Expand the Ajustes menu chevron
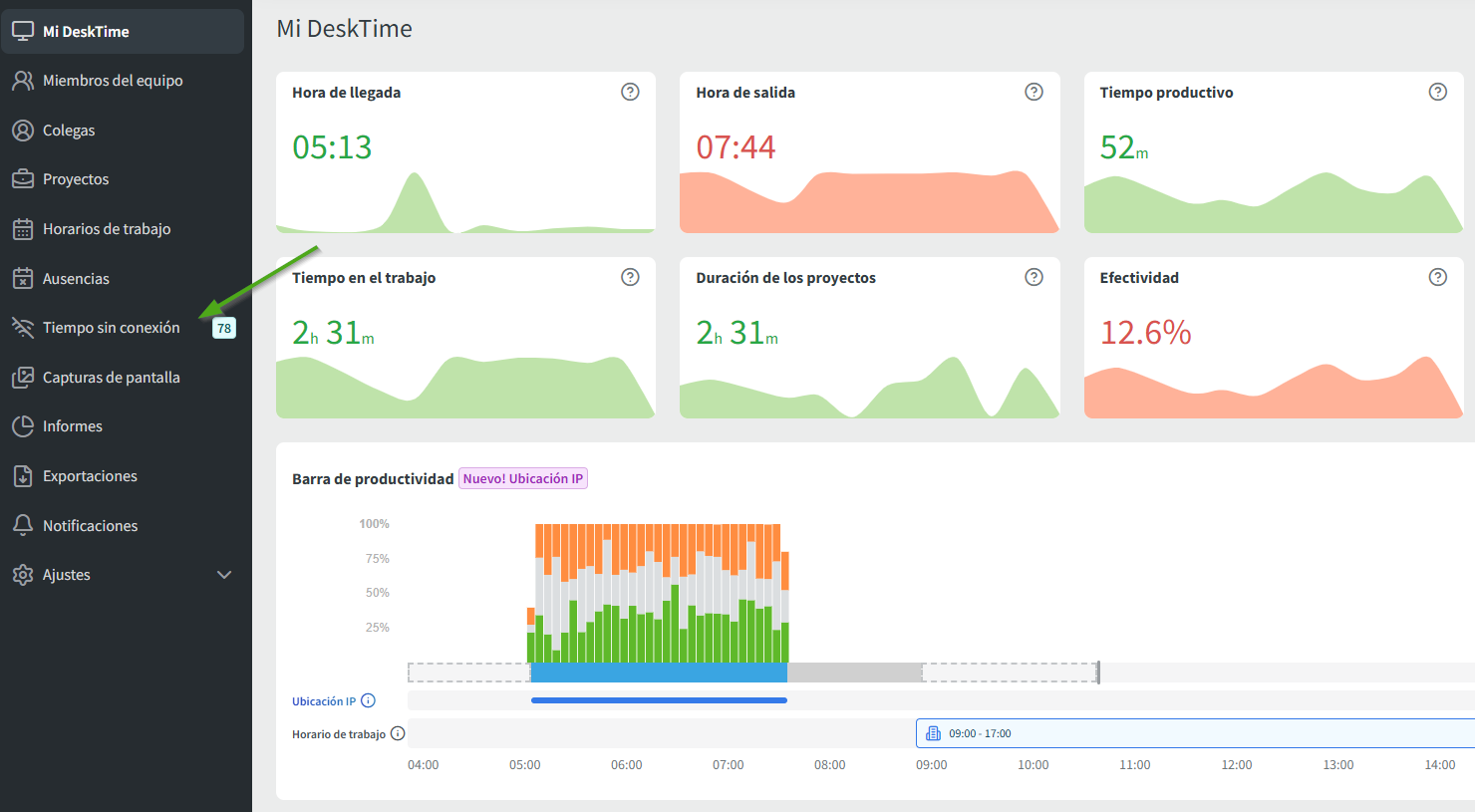 click(x=224, y=575)
